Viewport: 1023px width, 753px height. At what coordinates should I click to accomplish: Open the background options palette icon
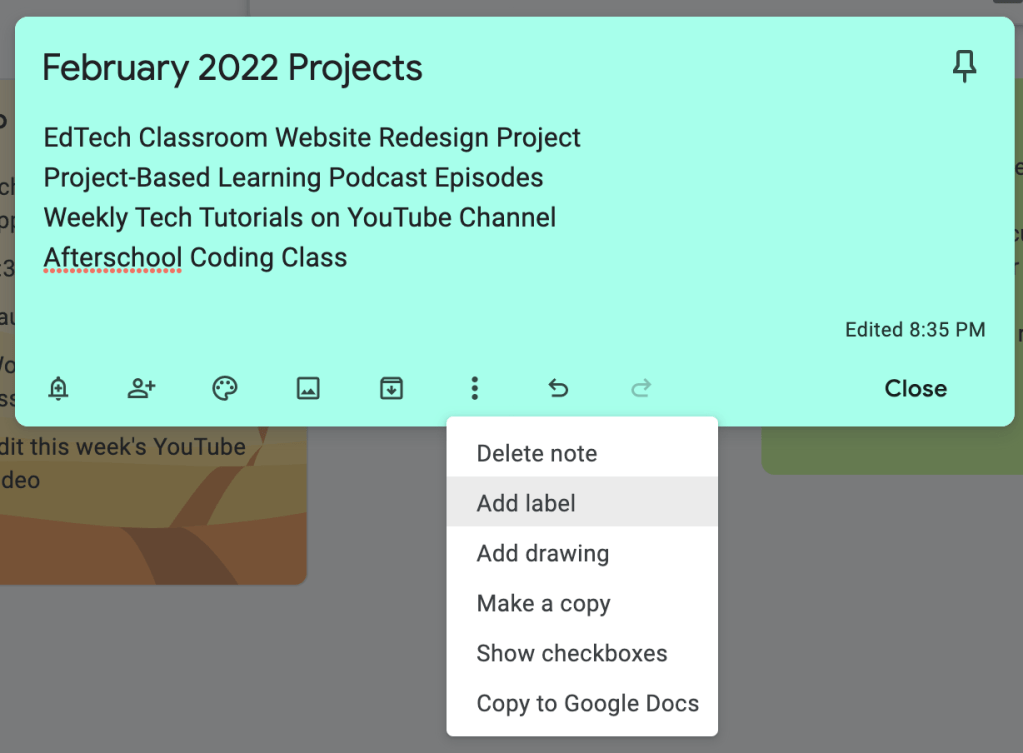click(225, 389)
